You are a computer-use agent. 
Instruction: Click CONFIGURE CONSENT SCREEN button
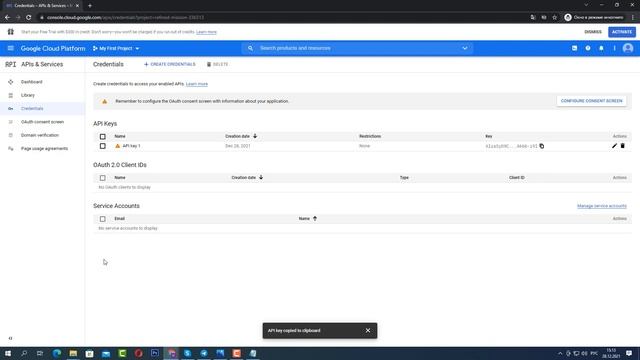(591, 101)
